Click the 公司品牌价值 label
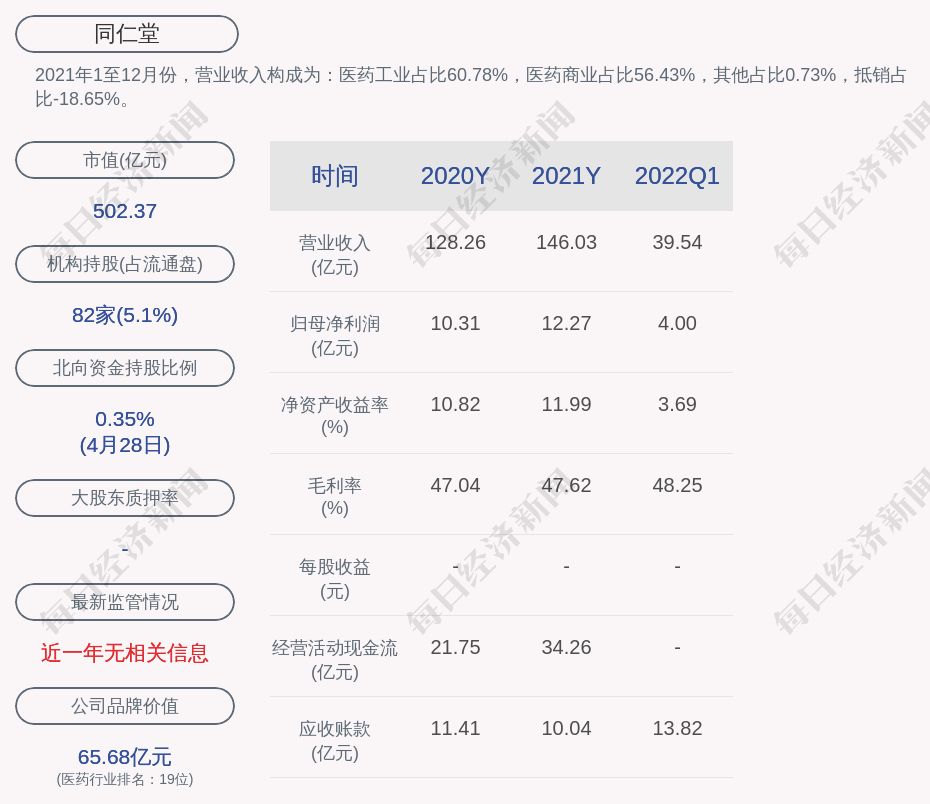 click(x=125, y=706)
